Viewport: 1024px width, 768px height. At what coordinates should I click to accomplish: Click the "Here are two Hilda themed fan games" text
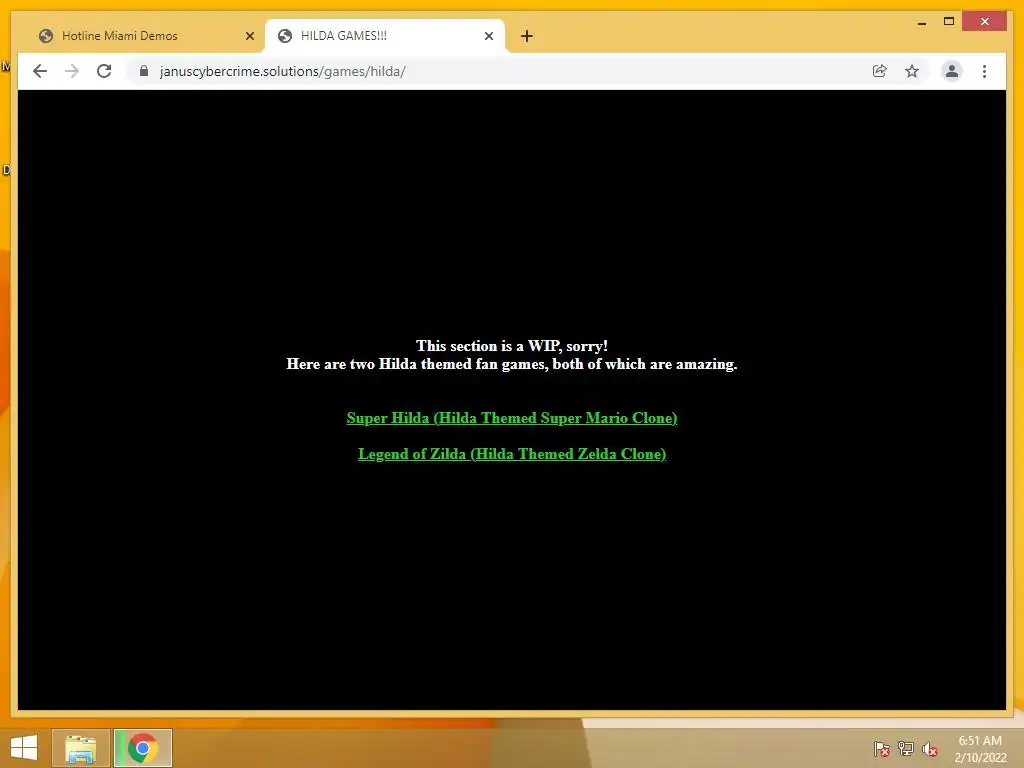(417, 364)
